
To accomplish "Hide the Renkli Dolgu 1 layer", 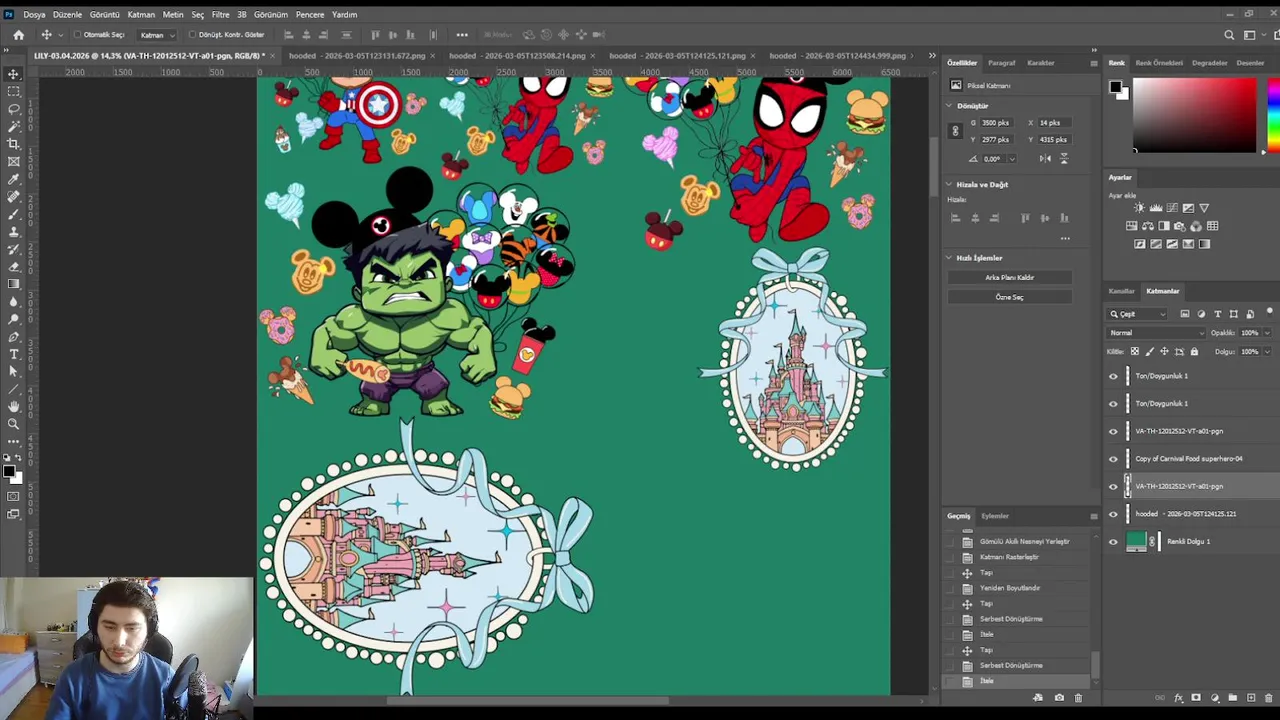I will point(1113,542).
